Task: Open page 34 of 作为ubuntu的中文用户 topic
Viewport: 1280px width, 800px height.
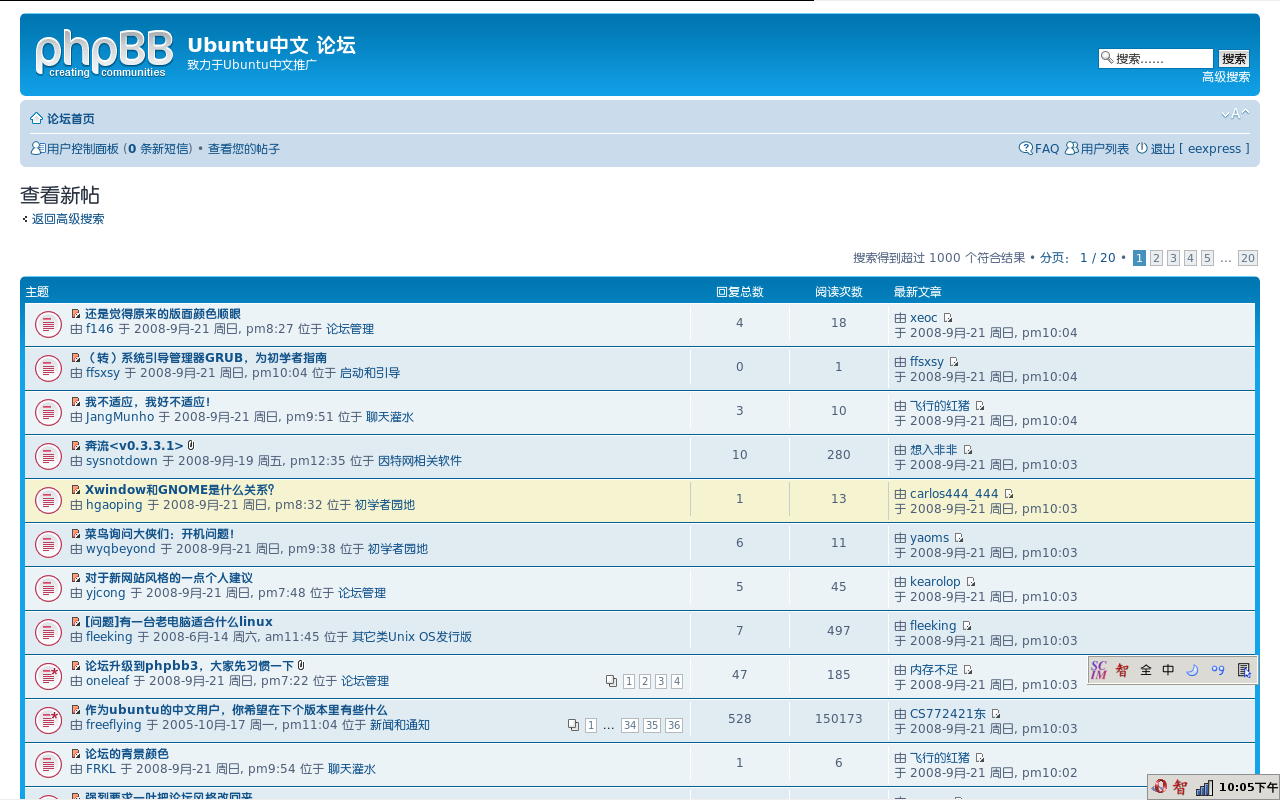Action: [x=630, y=726]
